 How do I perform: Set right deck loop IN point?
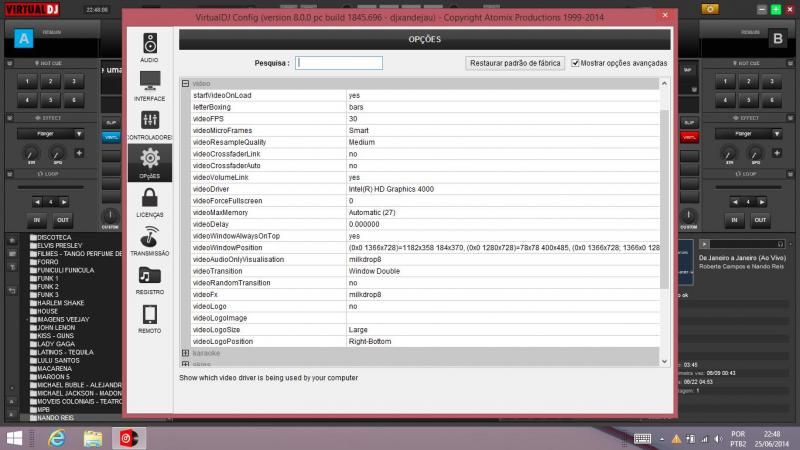coord(734,220)
